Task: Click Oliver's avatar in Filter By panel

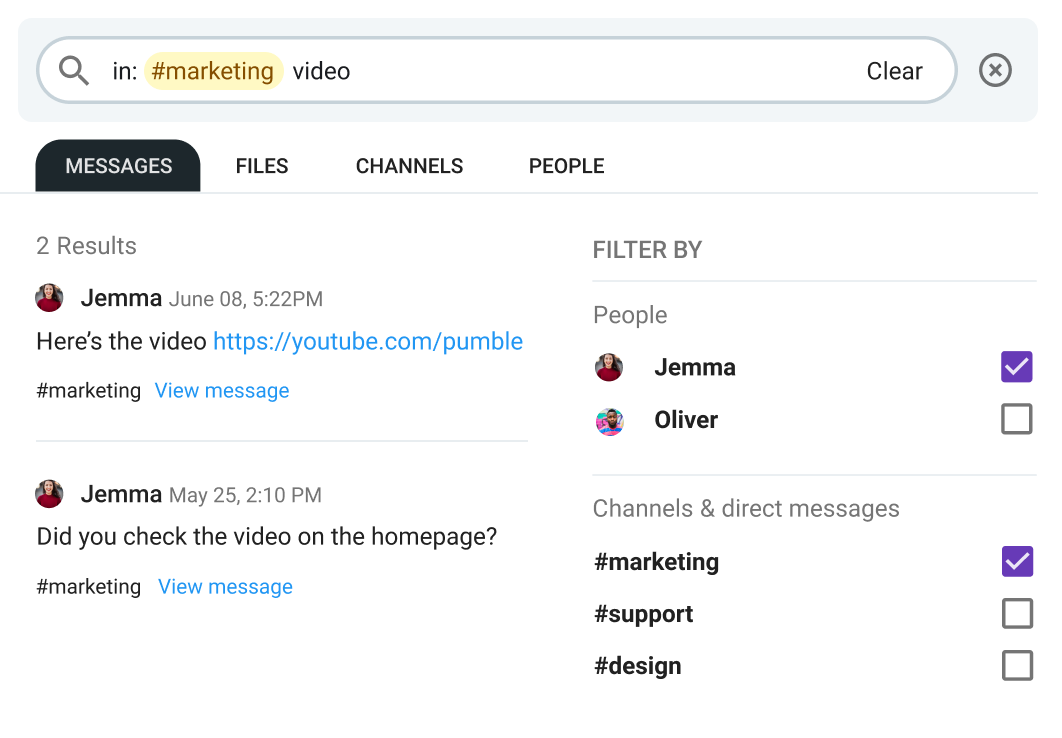Action: pyautogui.click(x=610, y=422)
